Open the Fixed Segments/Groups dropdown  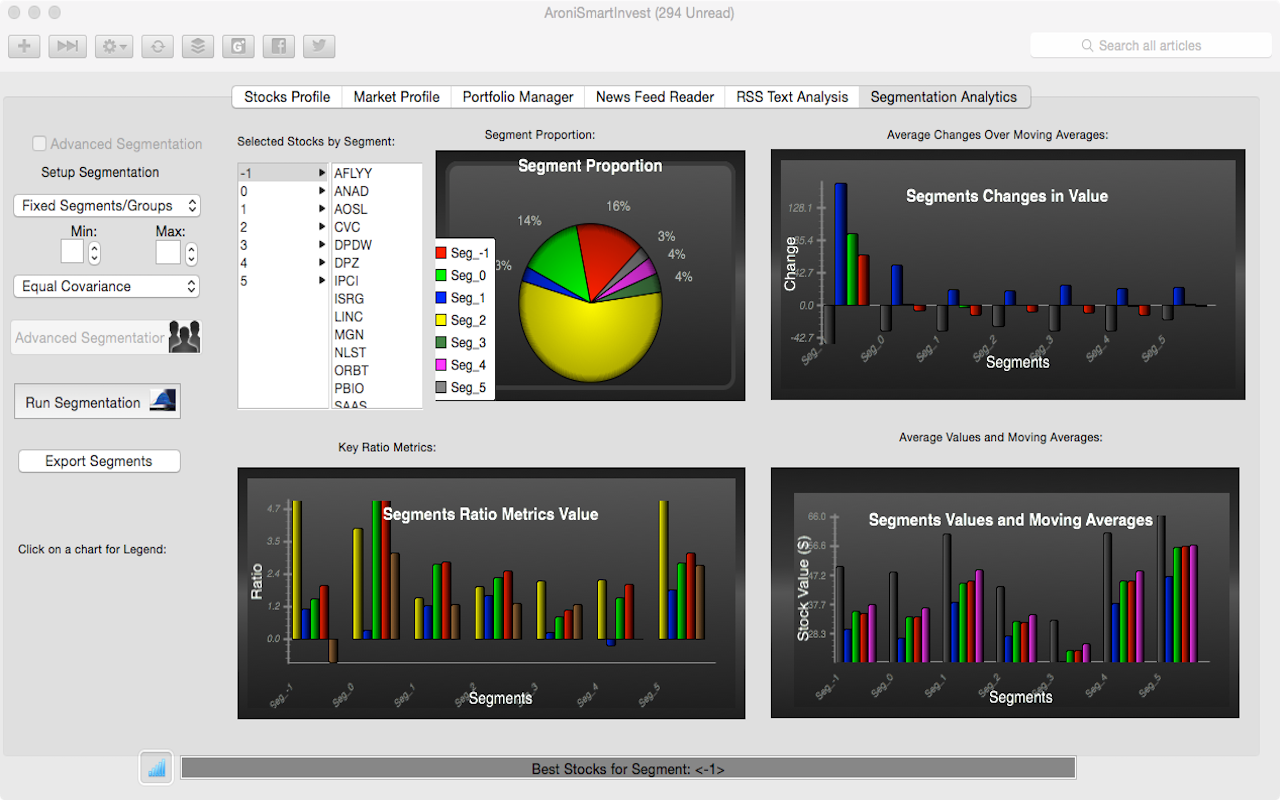[107, 205]
